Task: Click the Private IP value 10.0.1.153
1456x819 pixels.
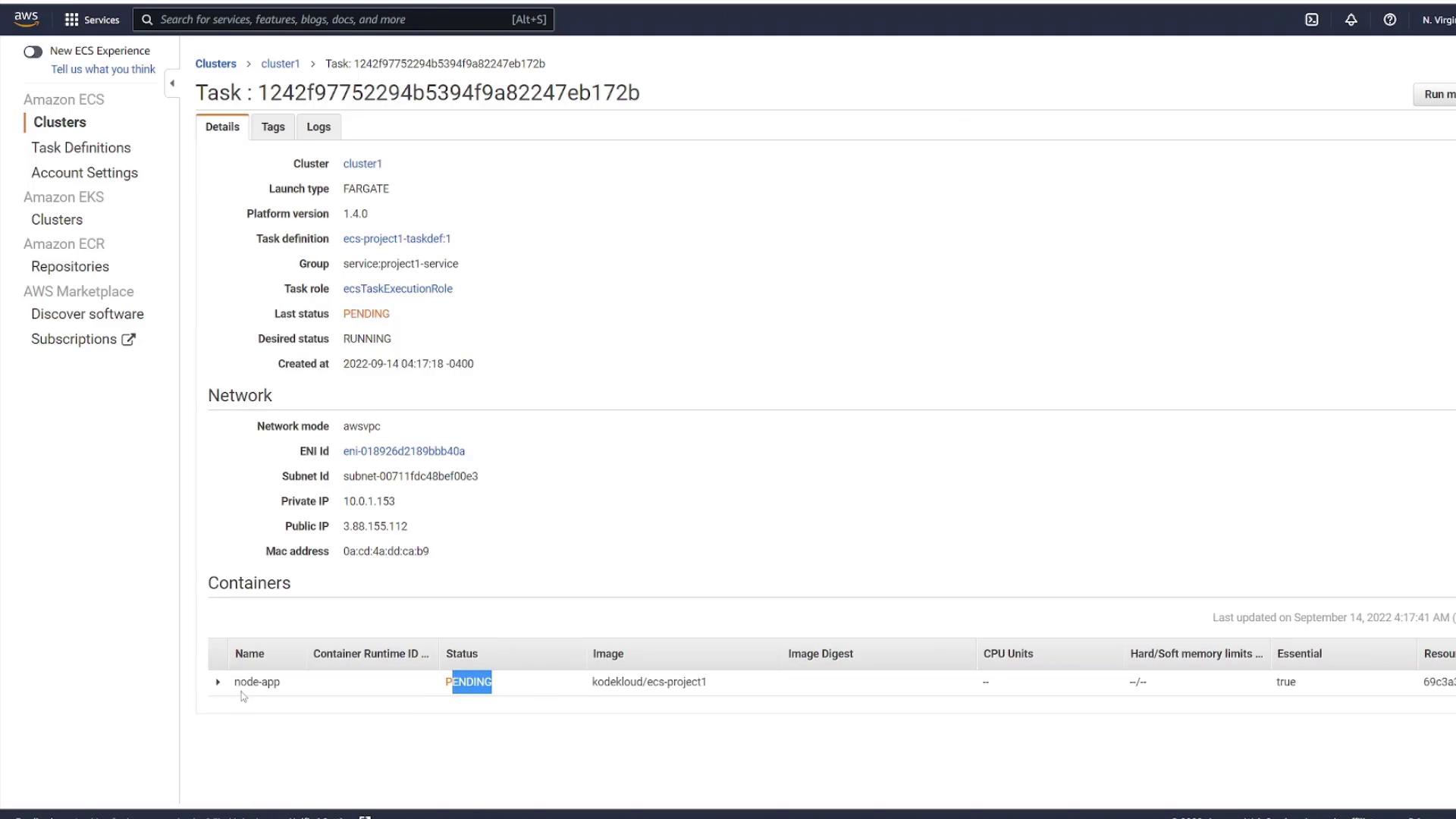Action: (369, 501)
